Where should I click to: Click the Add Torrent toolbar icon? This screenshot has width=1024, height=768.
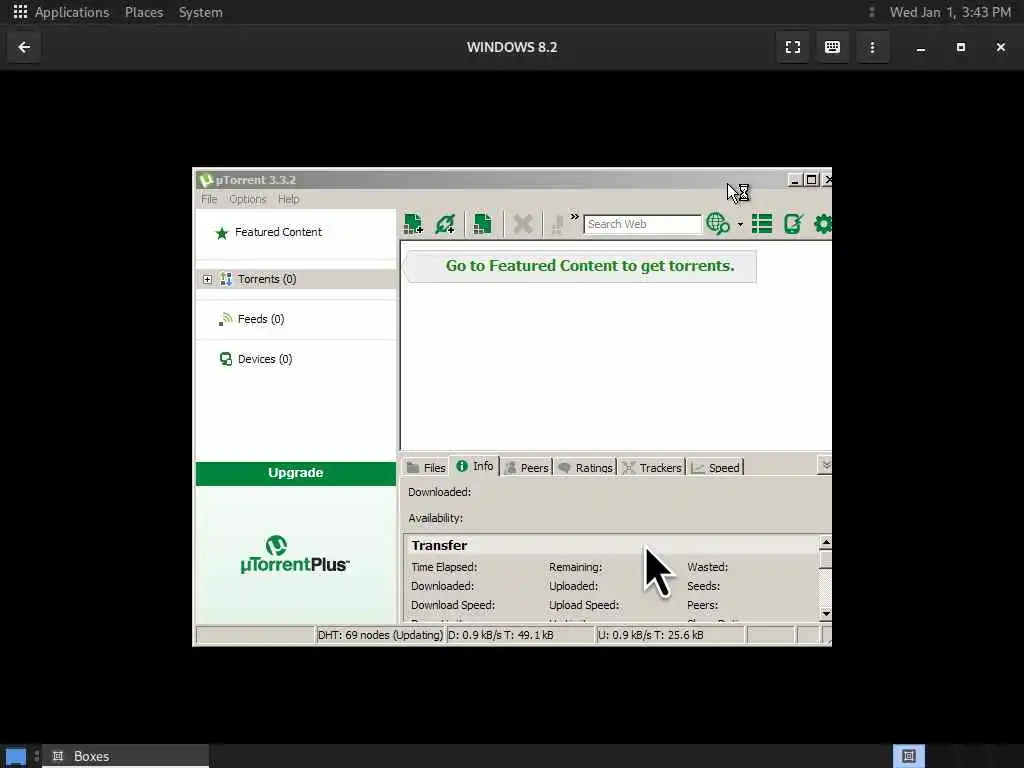[413, 224]
